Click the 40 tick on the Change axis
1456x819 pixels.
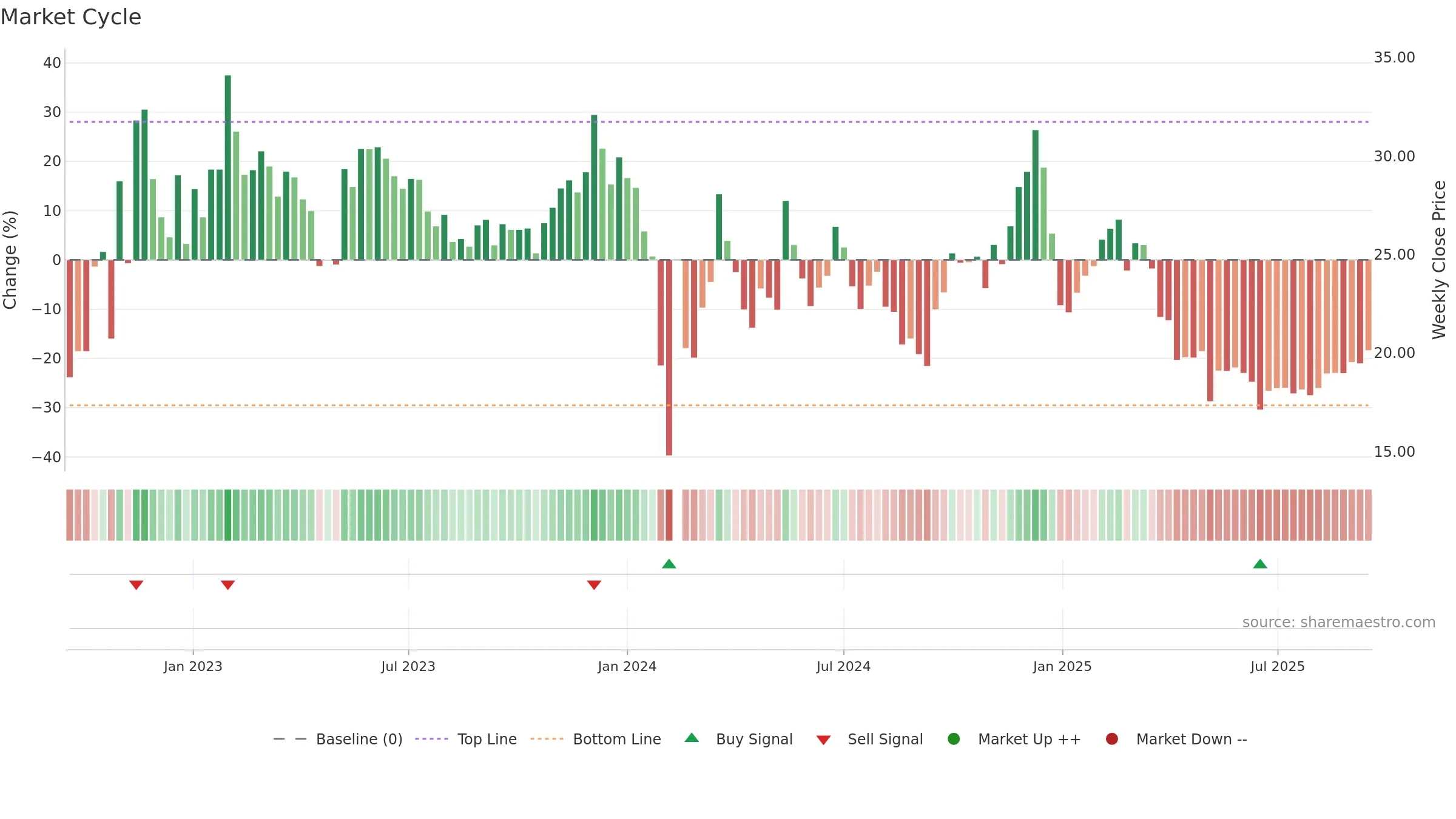click(52, 63)
